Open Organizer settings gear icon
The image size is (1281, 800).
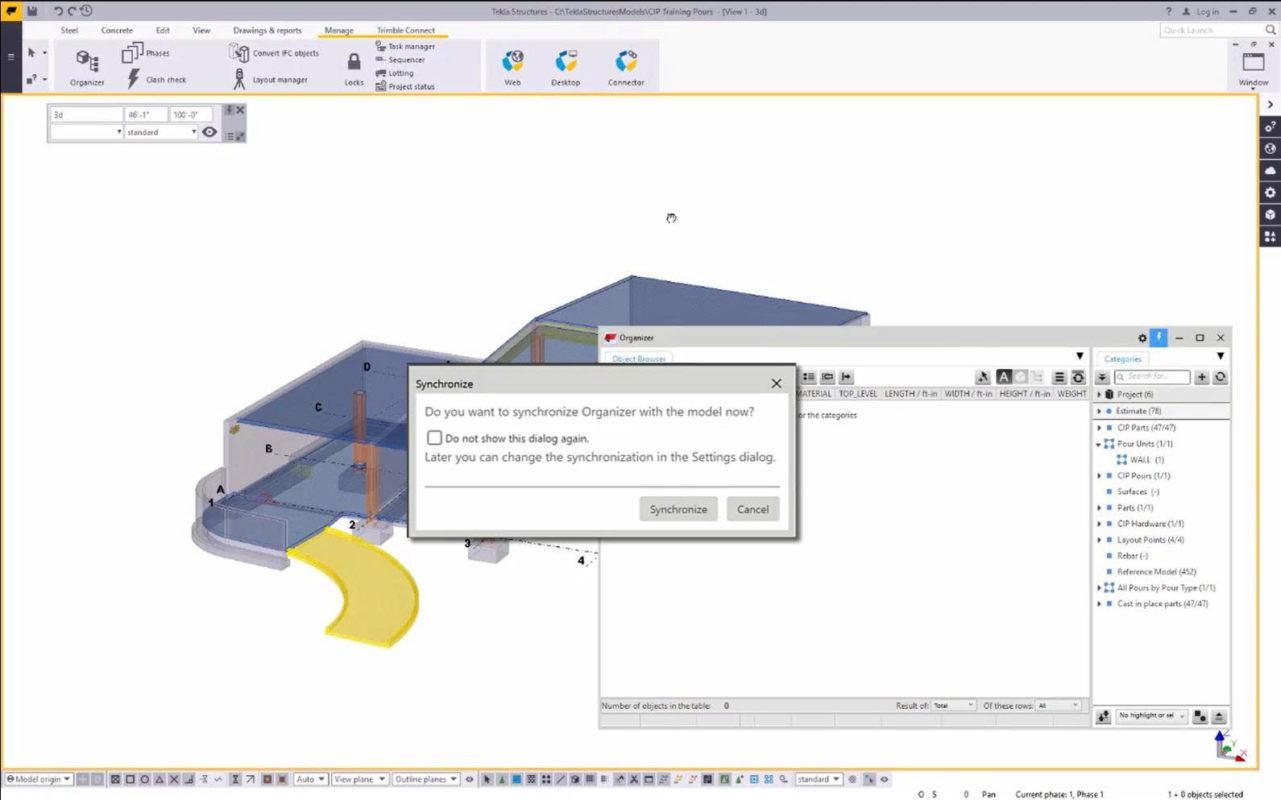(1143, 338)
